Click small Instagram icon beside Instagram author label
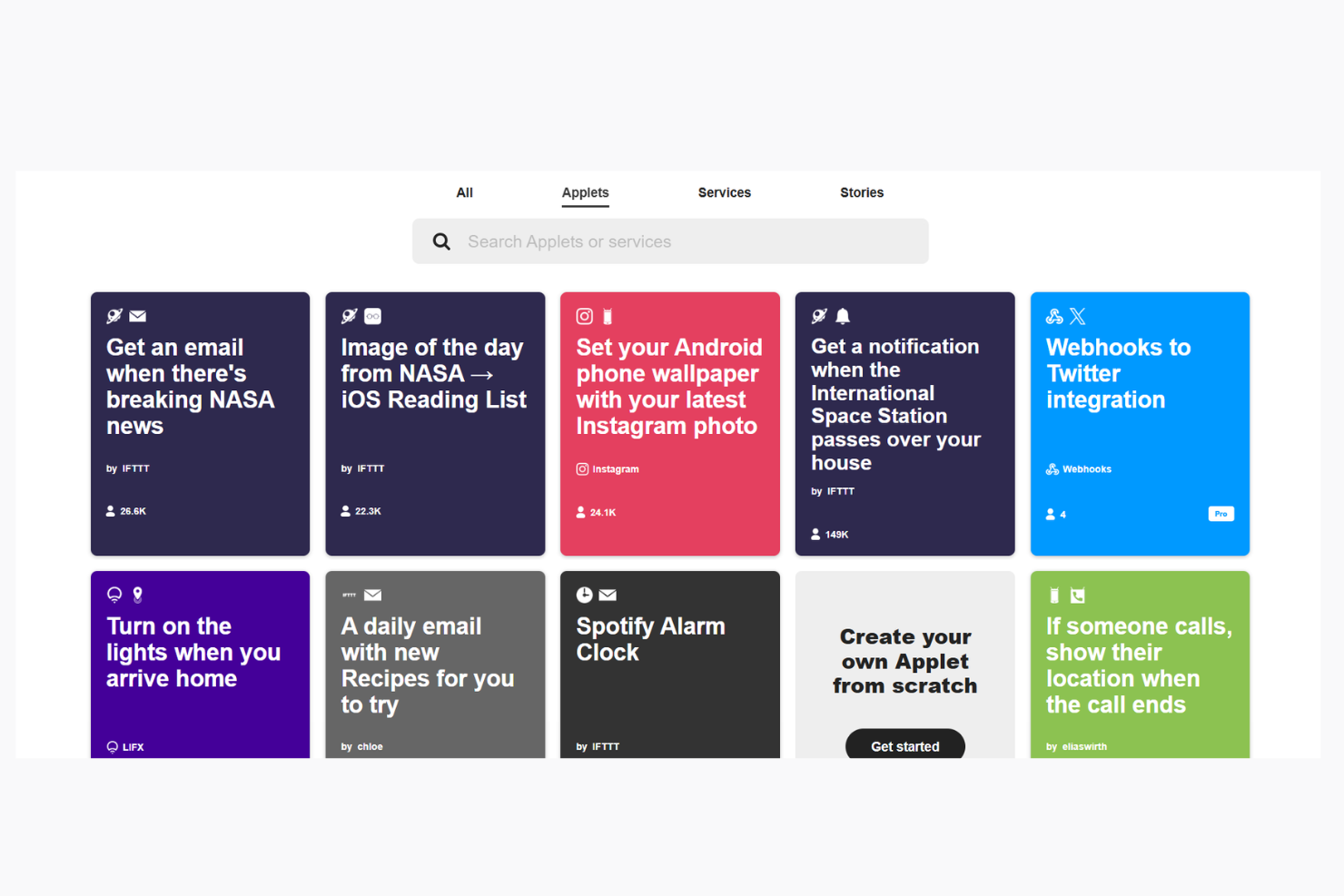 [582, 469]
